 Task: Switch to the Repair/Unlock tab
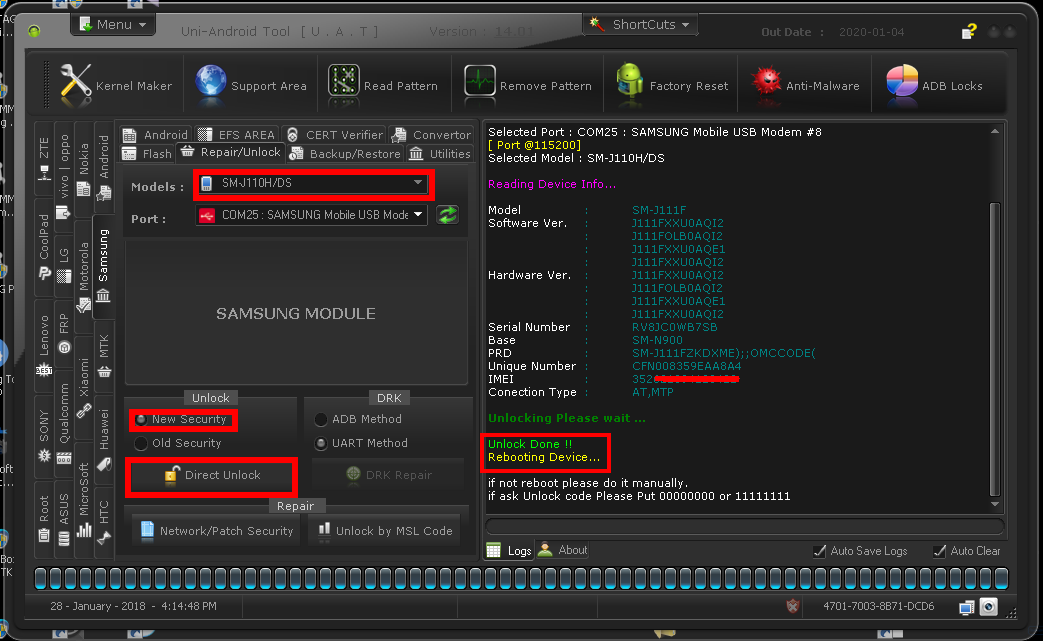(230, 152)
